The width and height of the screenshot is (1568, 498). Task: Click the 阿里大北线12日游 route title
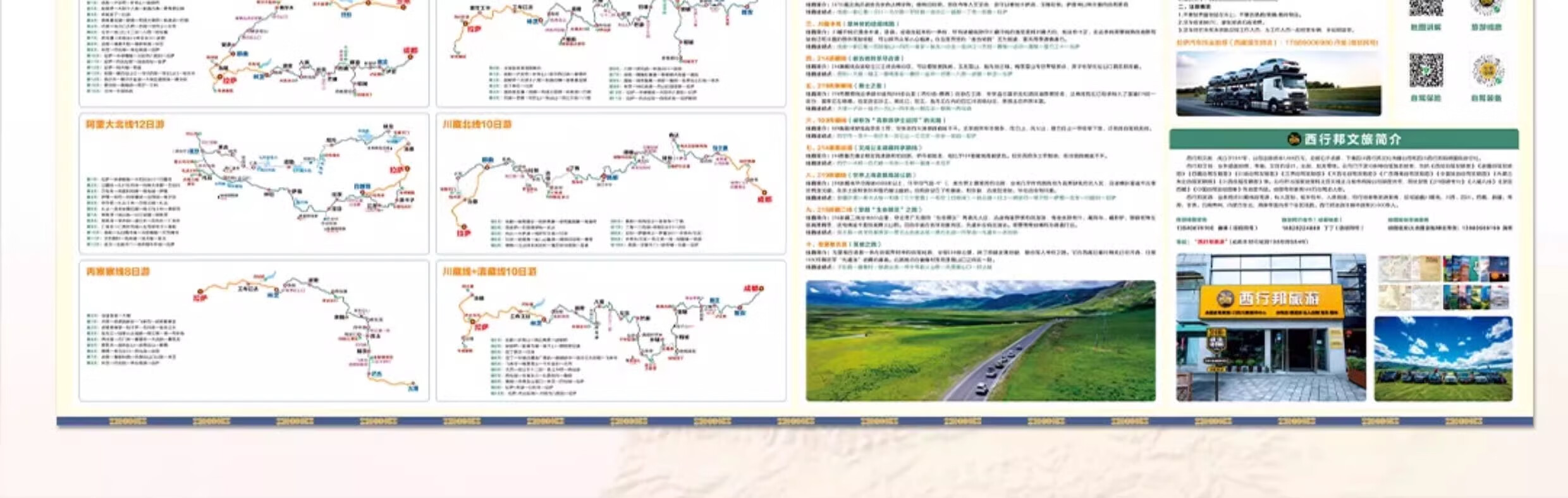[125, 124]
